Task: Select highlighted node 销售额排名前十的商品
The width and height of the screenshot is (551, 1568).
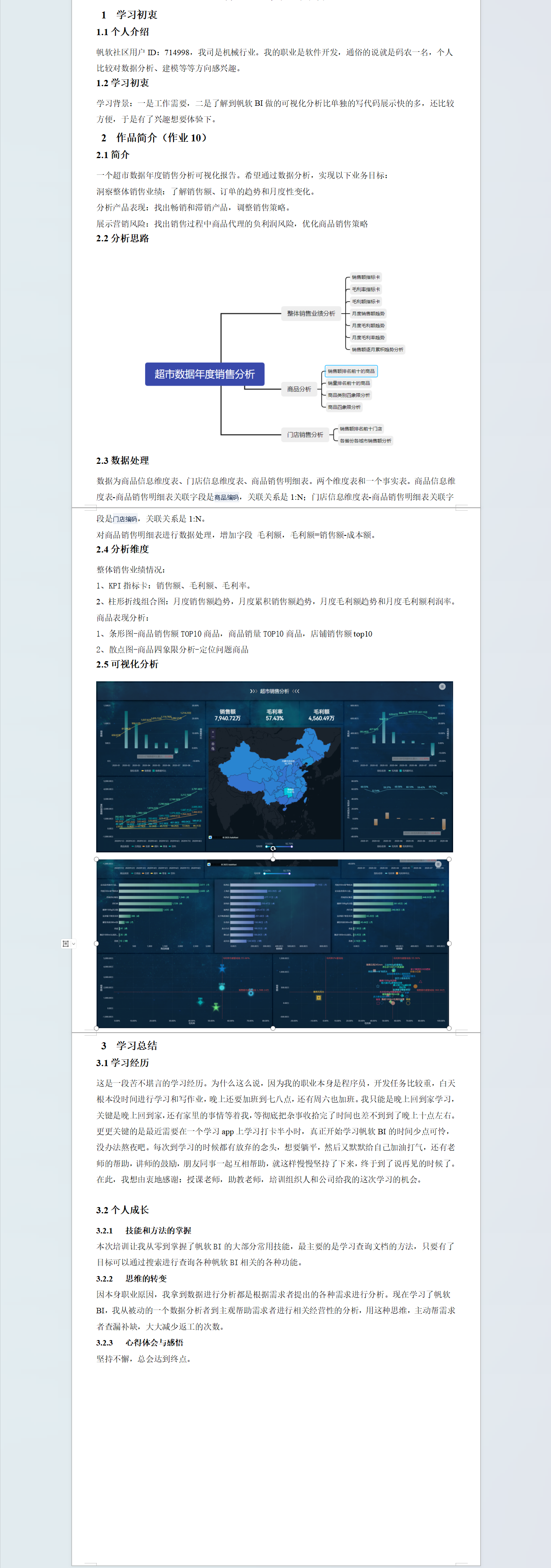Action: [x=351, y=371]
